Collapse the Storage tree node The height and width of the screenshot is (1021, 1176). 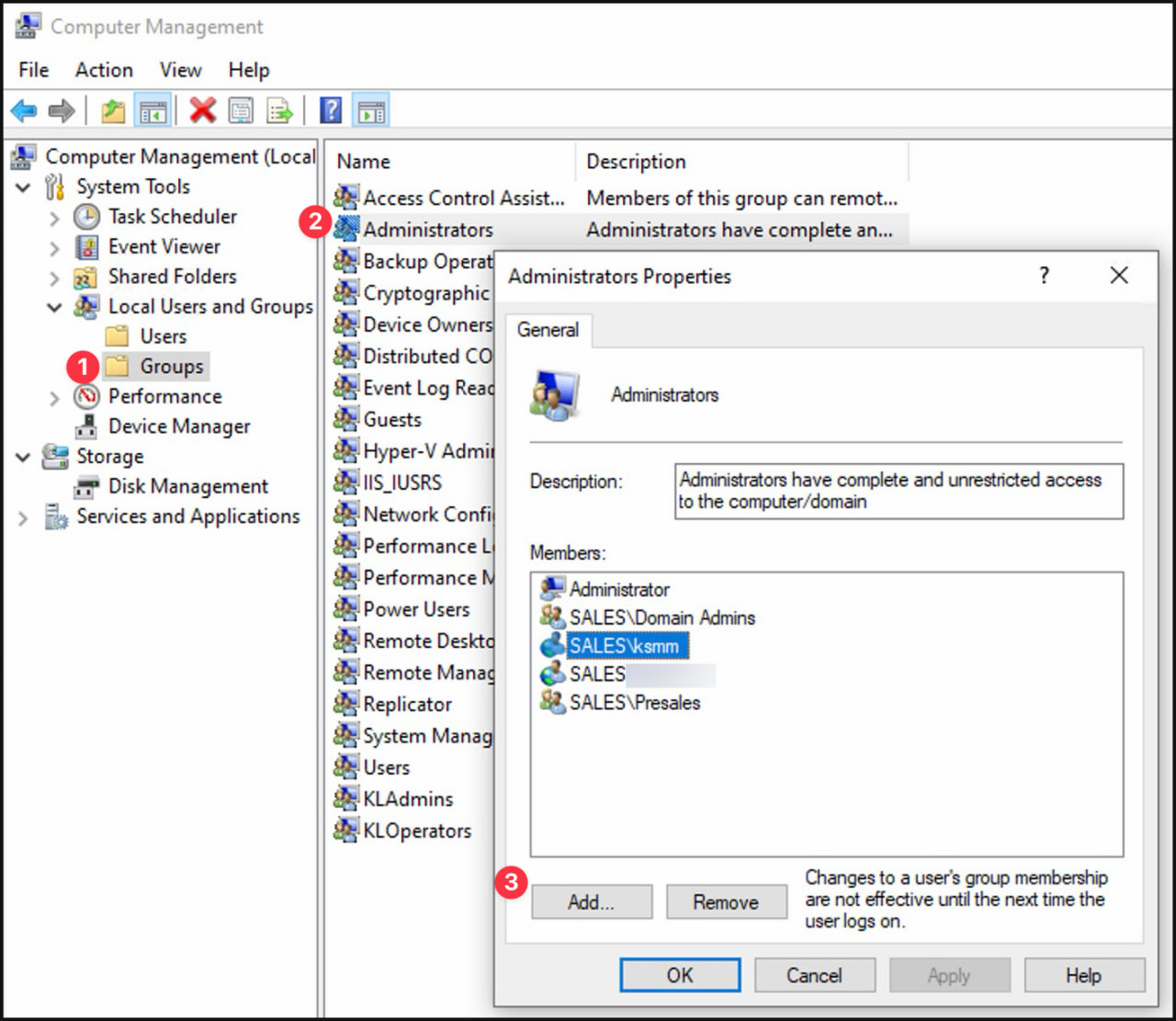(x=23, y=457)
